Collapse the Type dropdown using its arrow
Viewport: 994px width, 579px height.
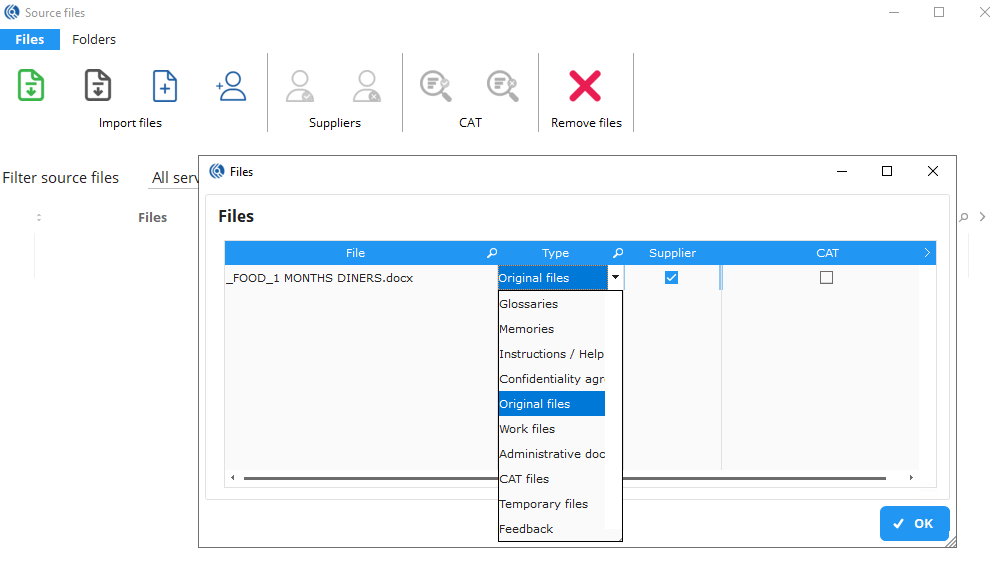tap(615, 278)
